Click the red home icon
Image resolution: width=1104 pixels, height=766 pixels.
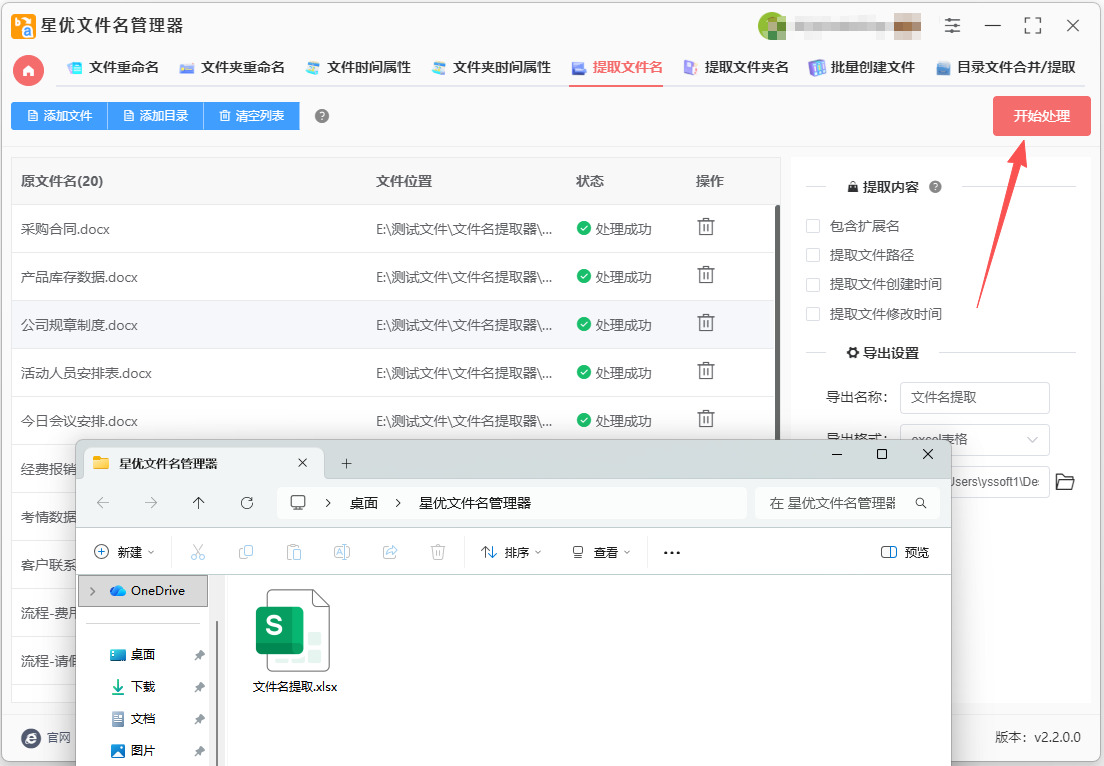pos(28,69)
